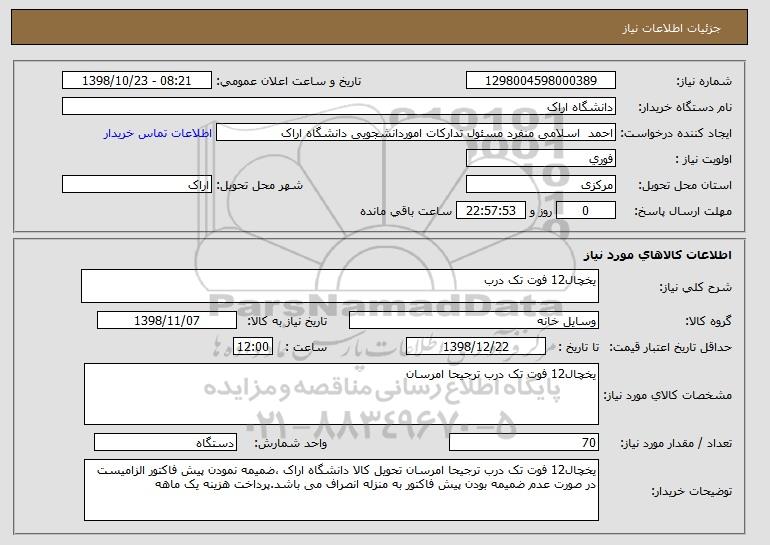
Task: Click the priority field فوري
Action: 541,159
